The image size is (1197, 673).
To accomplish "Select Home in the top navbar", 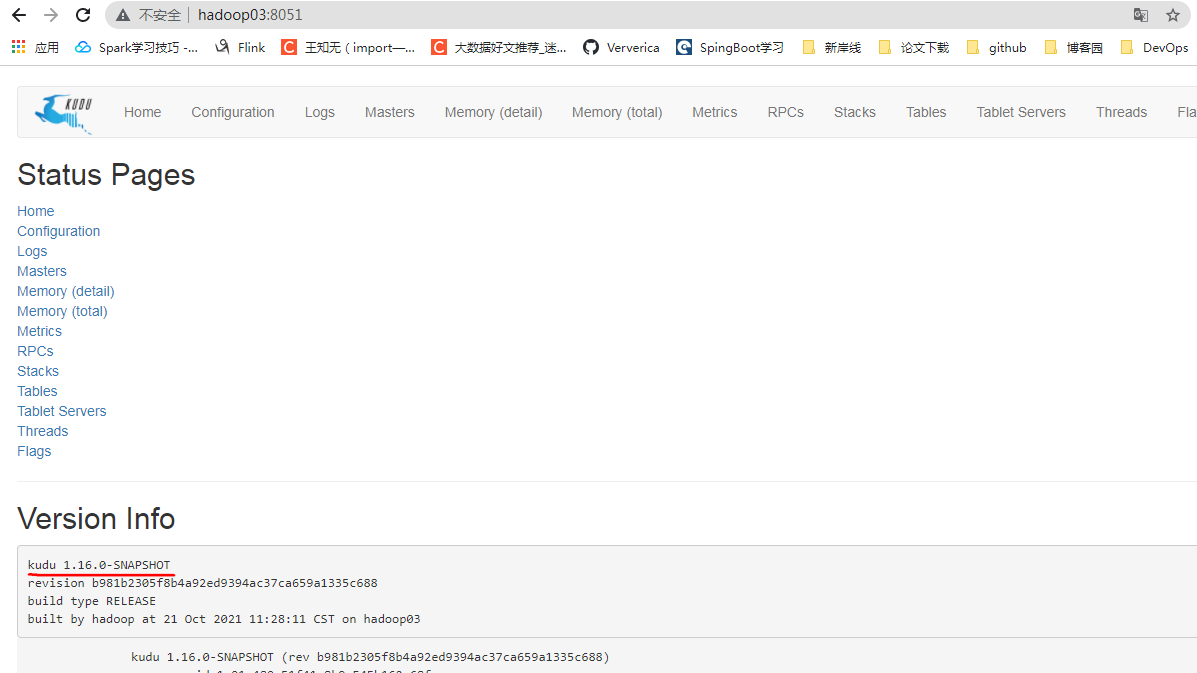I will click(143, 112).
